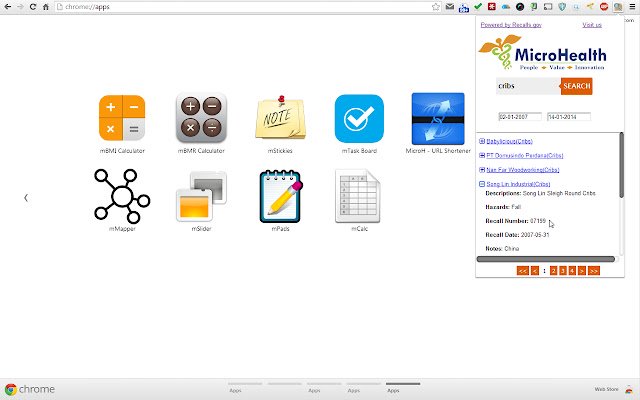Screen dimensions: 640x400
Task: Open the mStickies note app
Action: point(280,118)
